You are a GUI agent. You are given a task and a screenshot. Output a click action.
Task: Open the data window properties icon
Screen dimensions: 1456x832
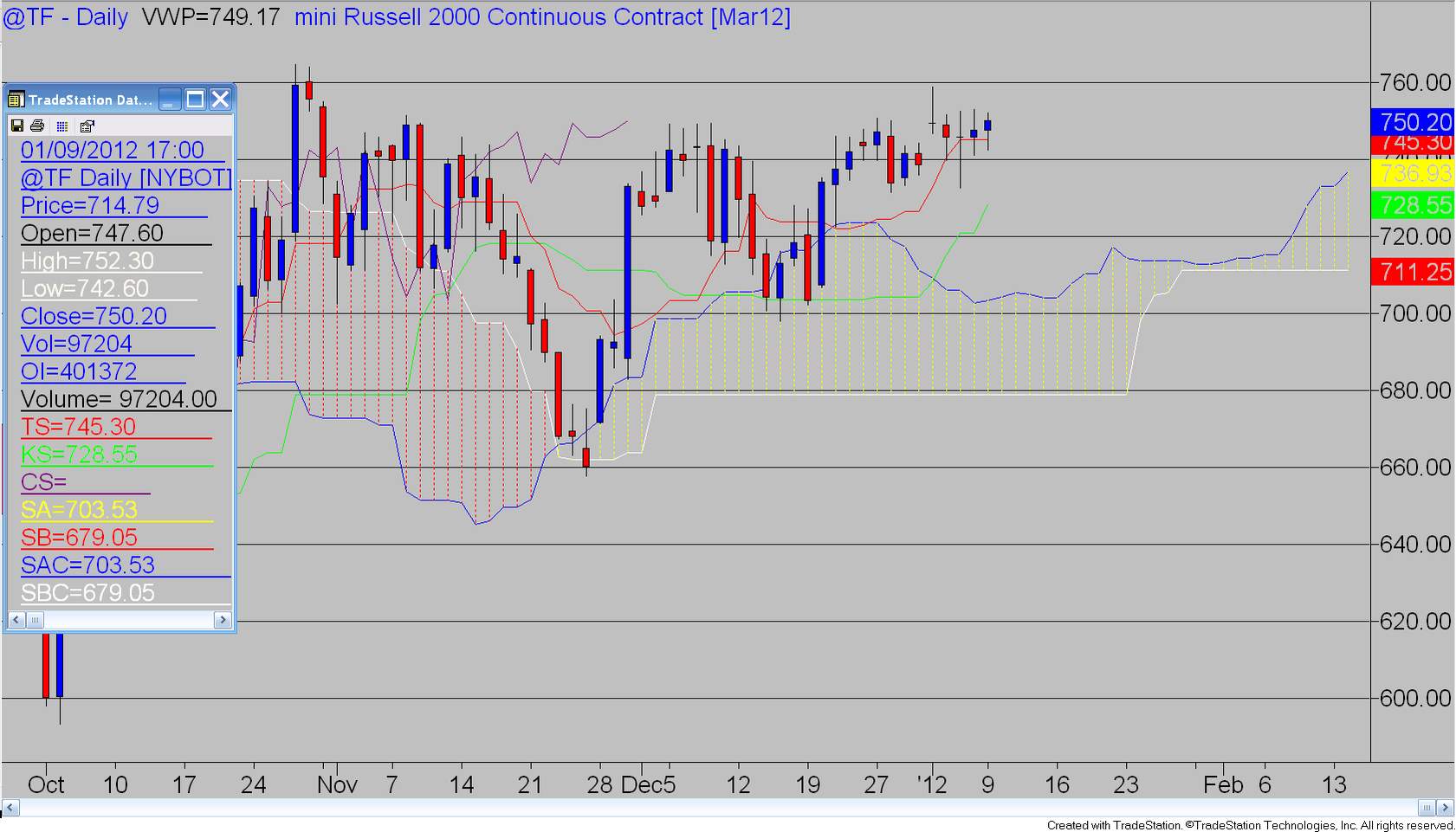(87, 126)
